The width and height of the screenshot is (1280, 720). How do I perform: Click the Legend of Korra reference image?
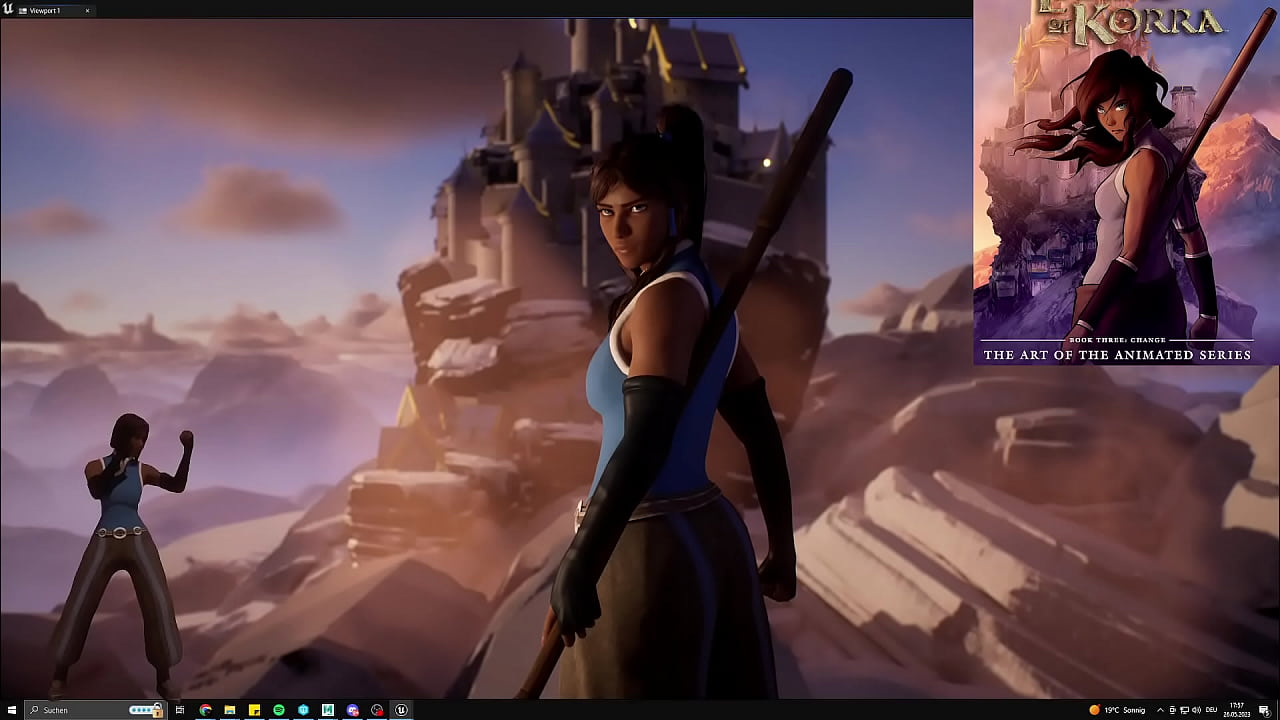click(1125, 182)
